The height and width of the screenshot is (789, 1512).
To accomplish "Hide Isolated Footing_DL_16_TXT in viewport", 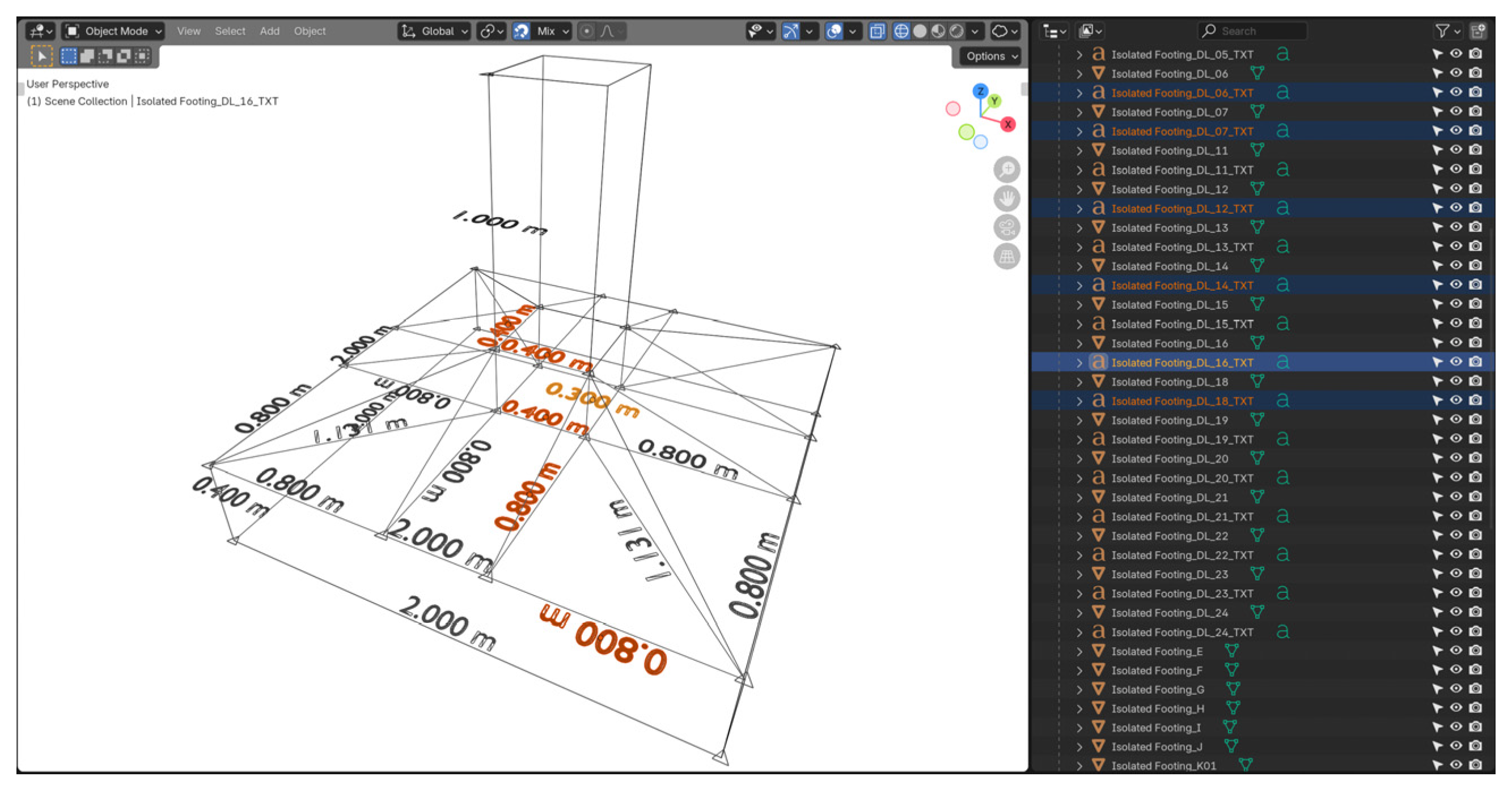I will pyautogui.click(x=1456, y=362).
